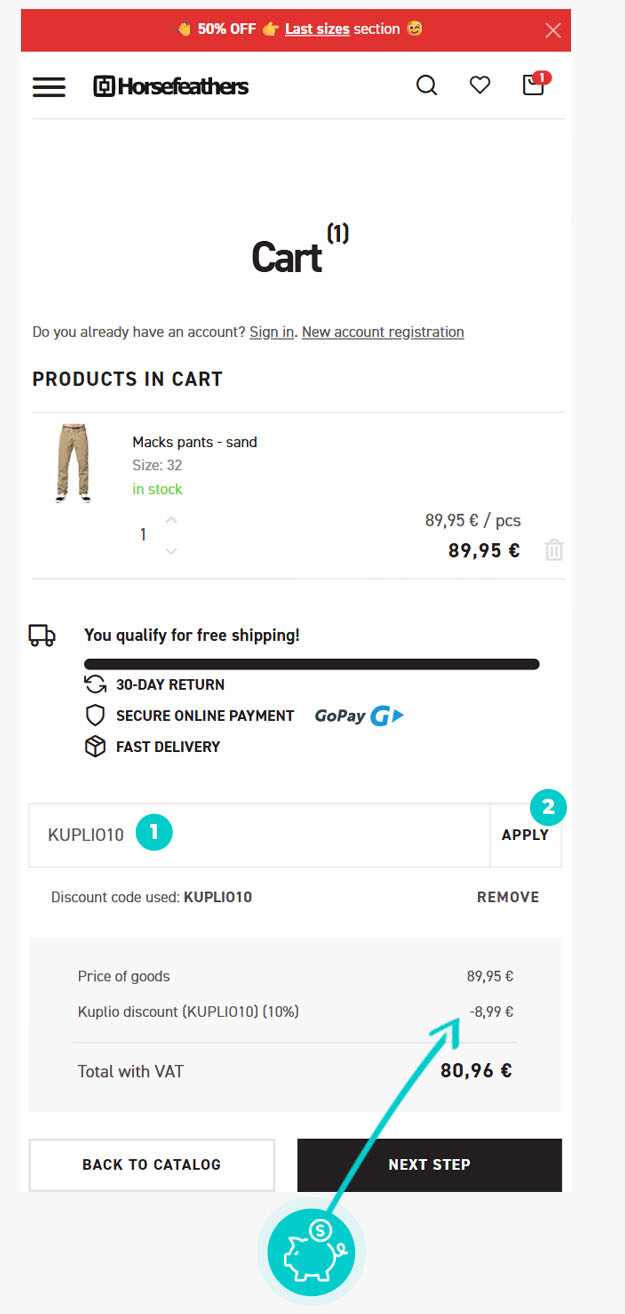Open the search magnifier icon
The width and height of the screenshot is (625, 1314).
click(x=427, y=86)
